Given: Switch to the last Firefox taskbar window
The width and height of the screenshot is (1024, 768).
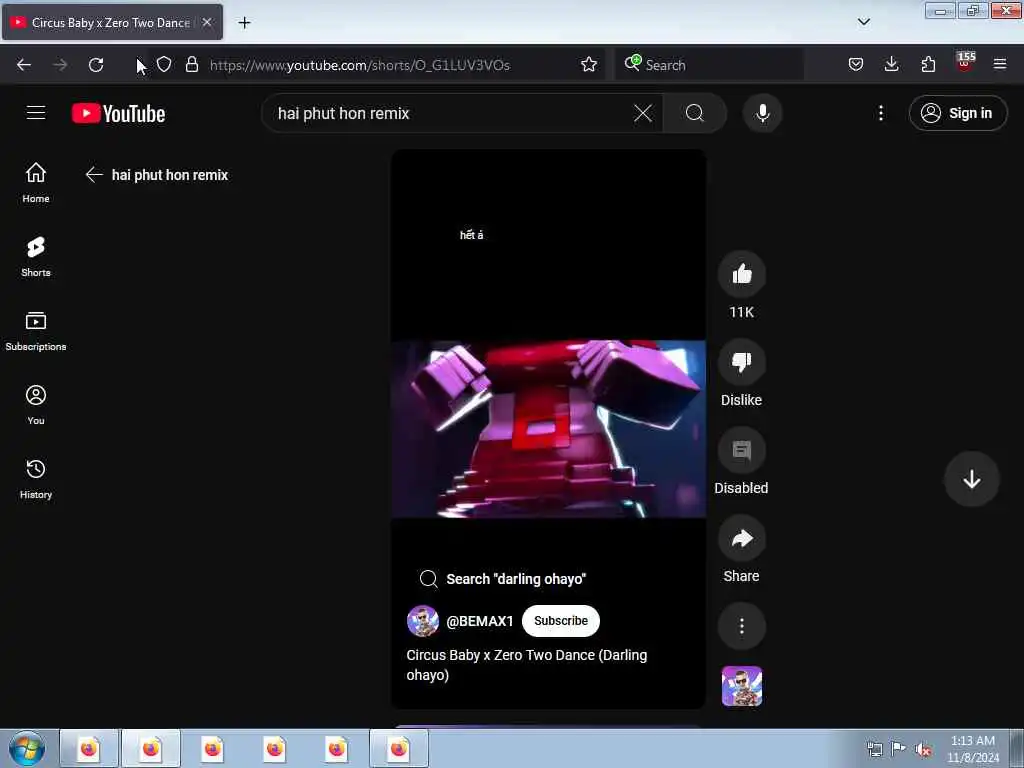Looking at the screenshot, I should click(x=399, y=748).
